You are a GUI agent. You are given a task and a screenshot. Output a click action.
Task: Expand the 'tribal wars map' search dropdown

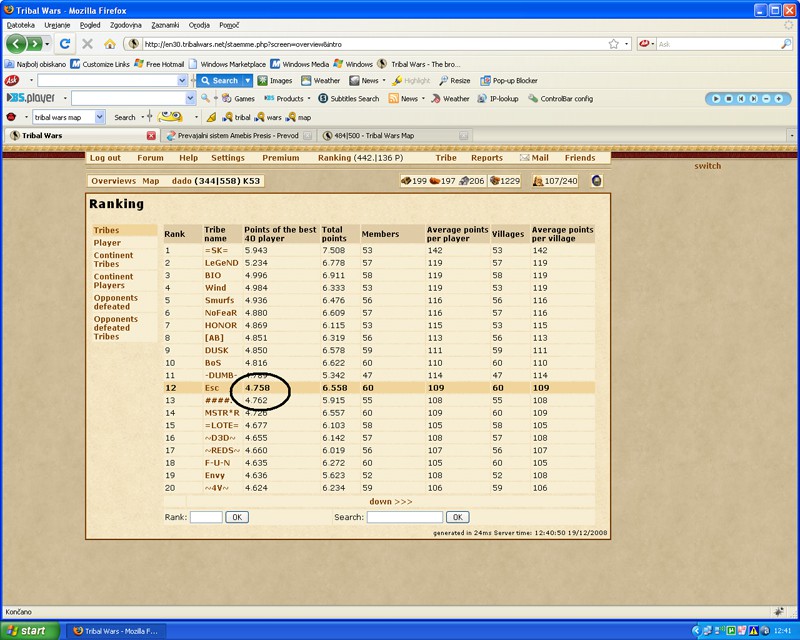99,117
